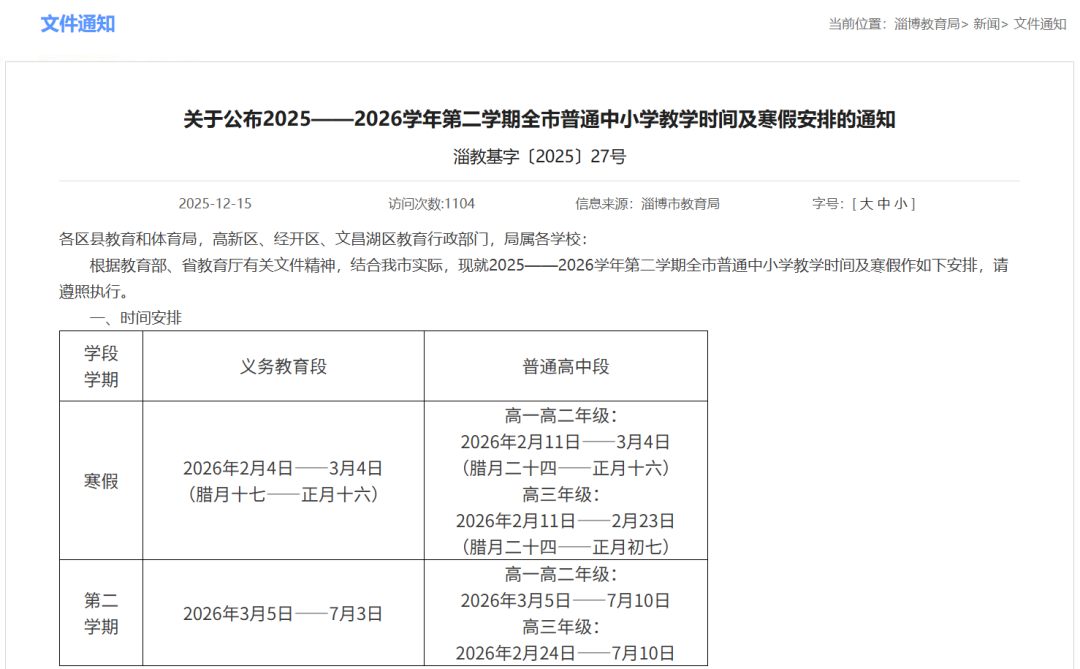Click the 2026年3月5日——7月3日 semester date cell

283,614
